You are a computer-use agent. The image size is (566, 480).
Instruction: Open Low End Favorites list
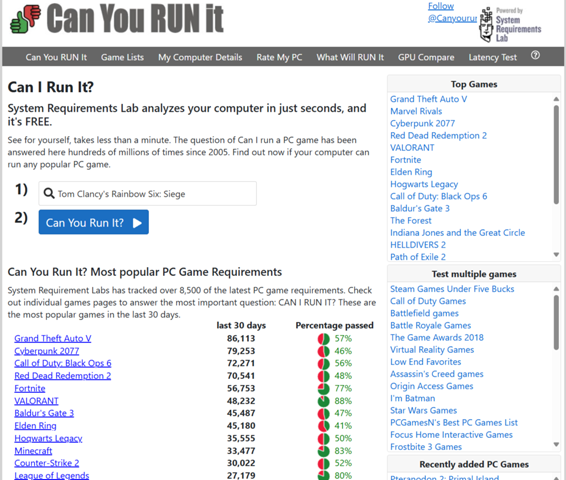(x=426, y=362)
